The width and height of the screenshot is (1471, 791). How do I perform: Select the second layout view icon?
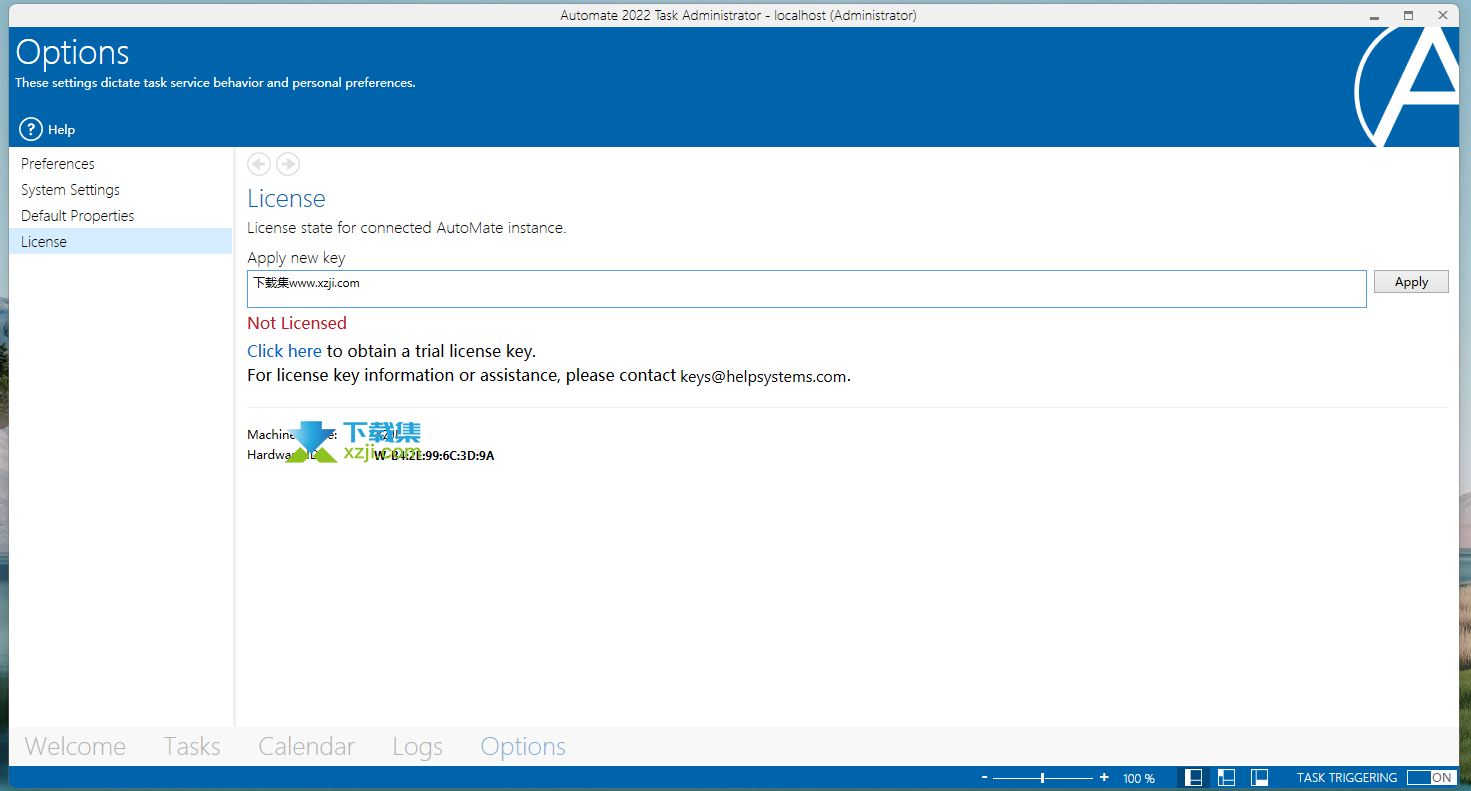pyautogui.click(x=1227, y=778)
